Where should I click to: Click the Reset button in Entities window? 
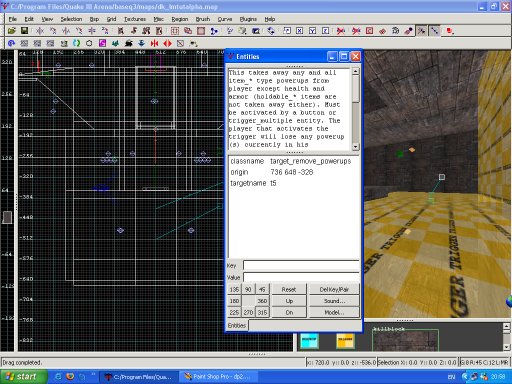[x=289, y=289]
